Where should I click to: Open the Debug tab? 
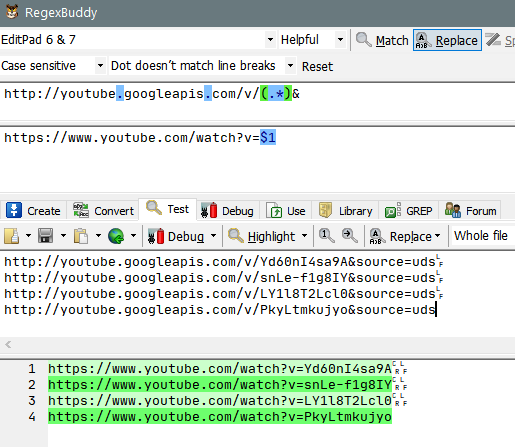(227, 211)
